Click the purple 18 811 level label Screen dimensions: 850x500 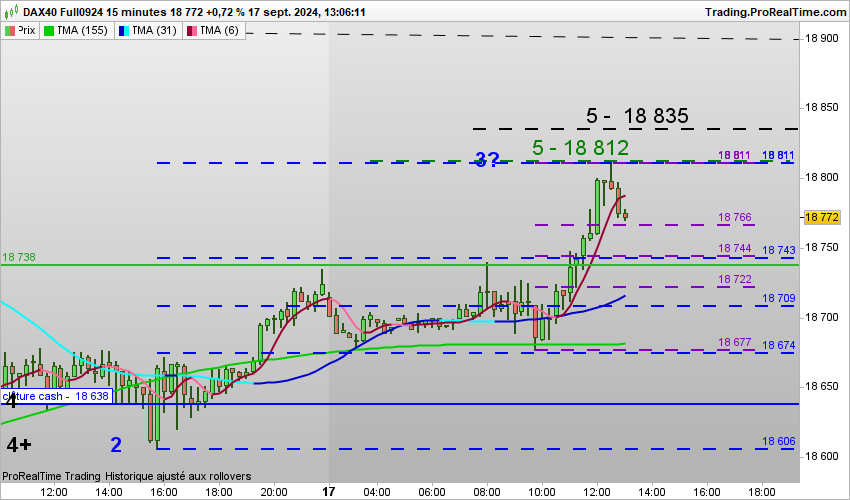734,156
